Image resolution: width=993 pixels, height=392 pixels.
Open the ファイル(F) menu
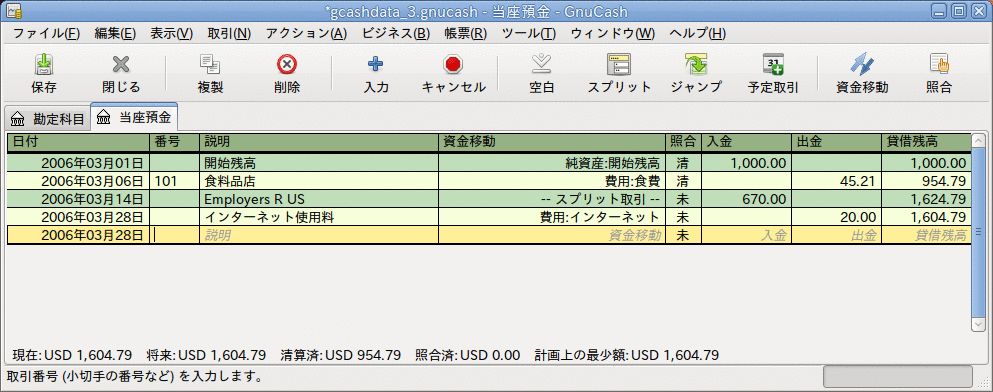pos(46,34)
